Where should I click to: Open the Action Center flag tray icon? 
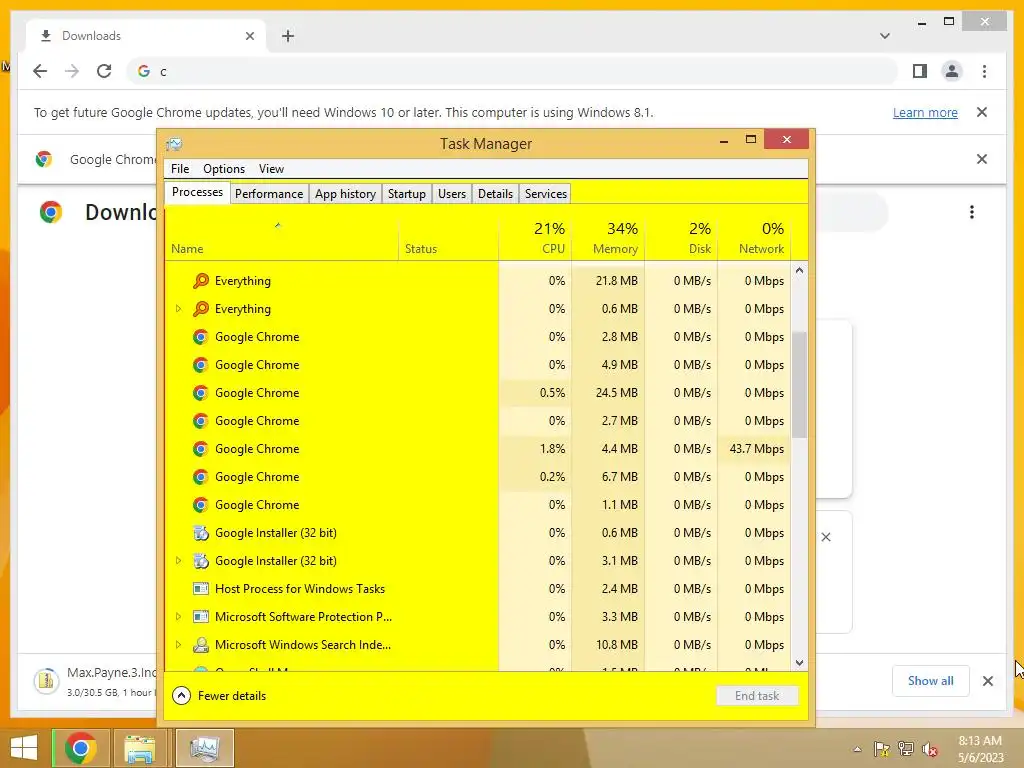[882, 749]
